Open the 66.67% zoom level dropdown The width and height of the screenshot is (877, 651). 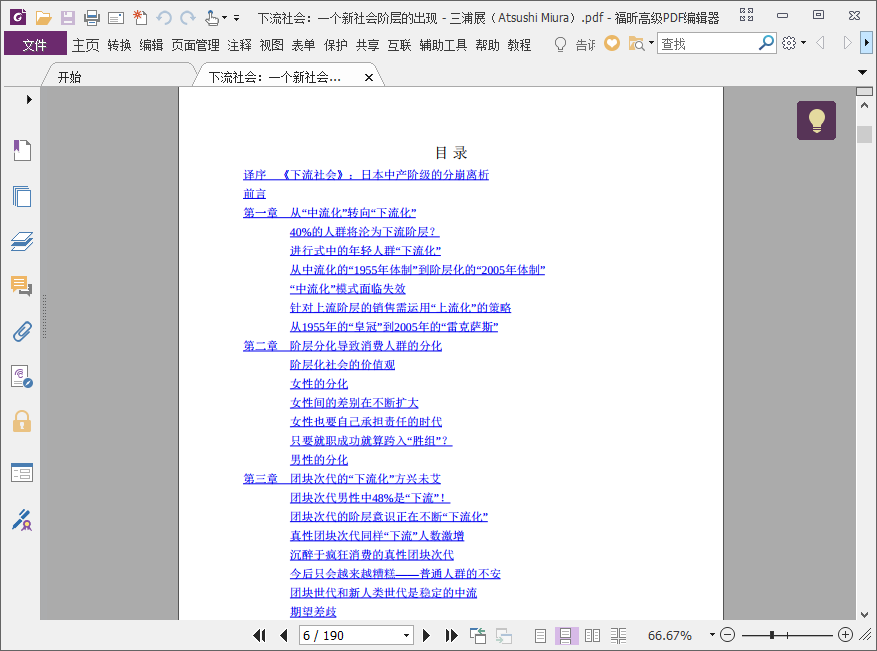click(x=712, y=635)
